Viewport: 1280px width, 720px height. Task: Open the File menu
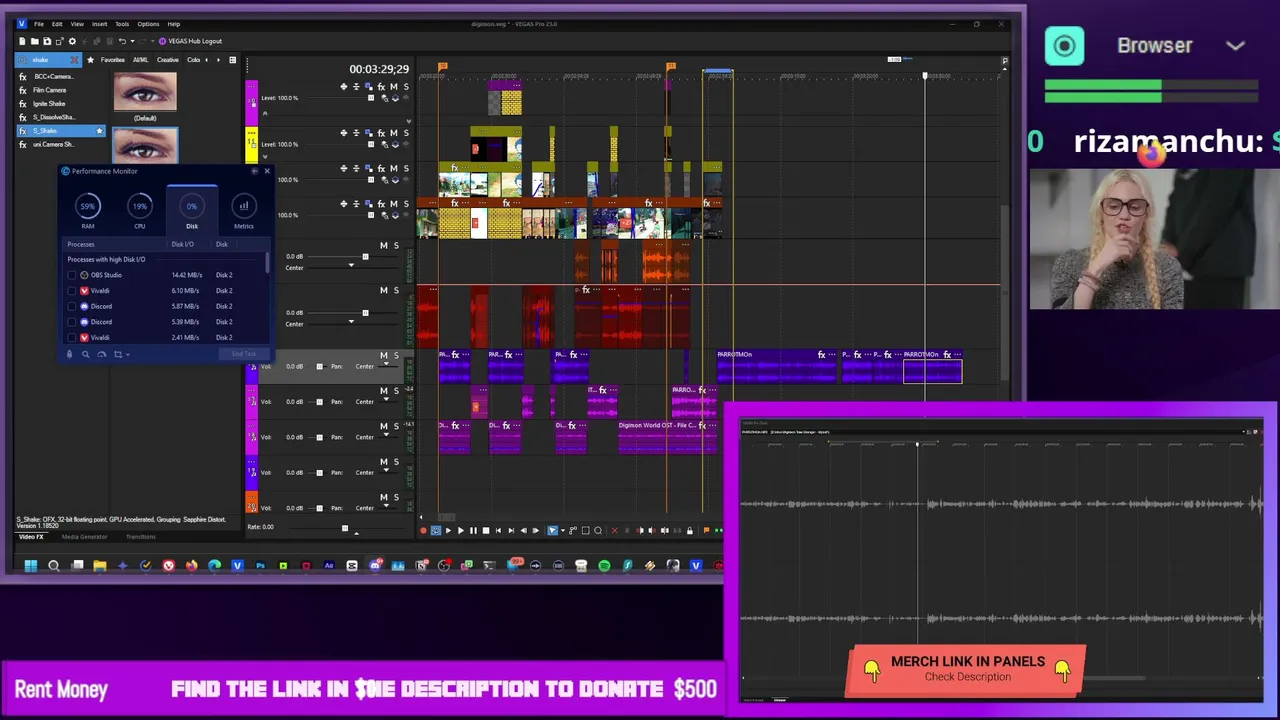(39, 24)
